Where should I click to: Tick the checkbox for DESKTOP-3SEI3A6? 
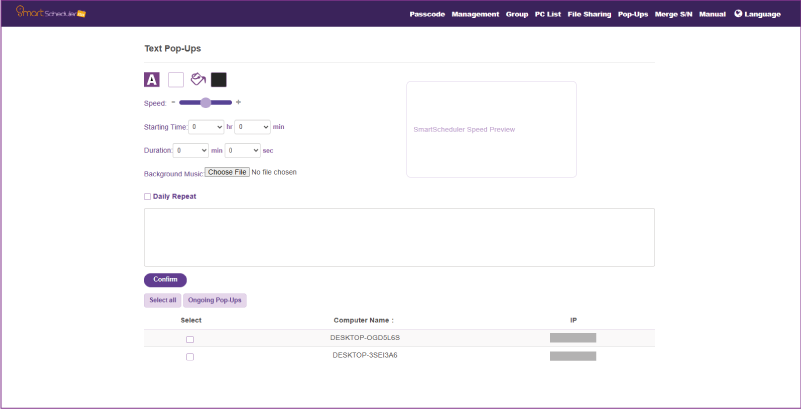coord(190,357)
